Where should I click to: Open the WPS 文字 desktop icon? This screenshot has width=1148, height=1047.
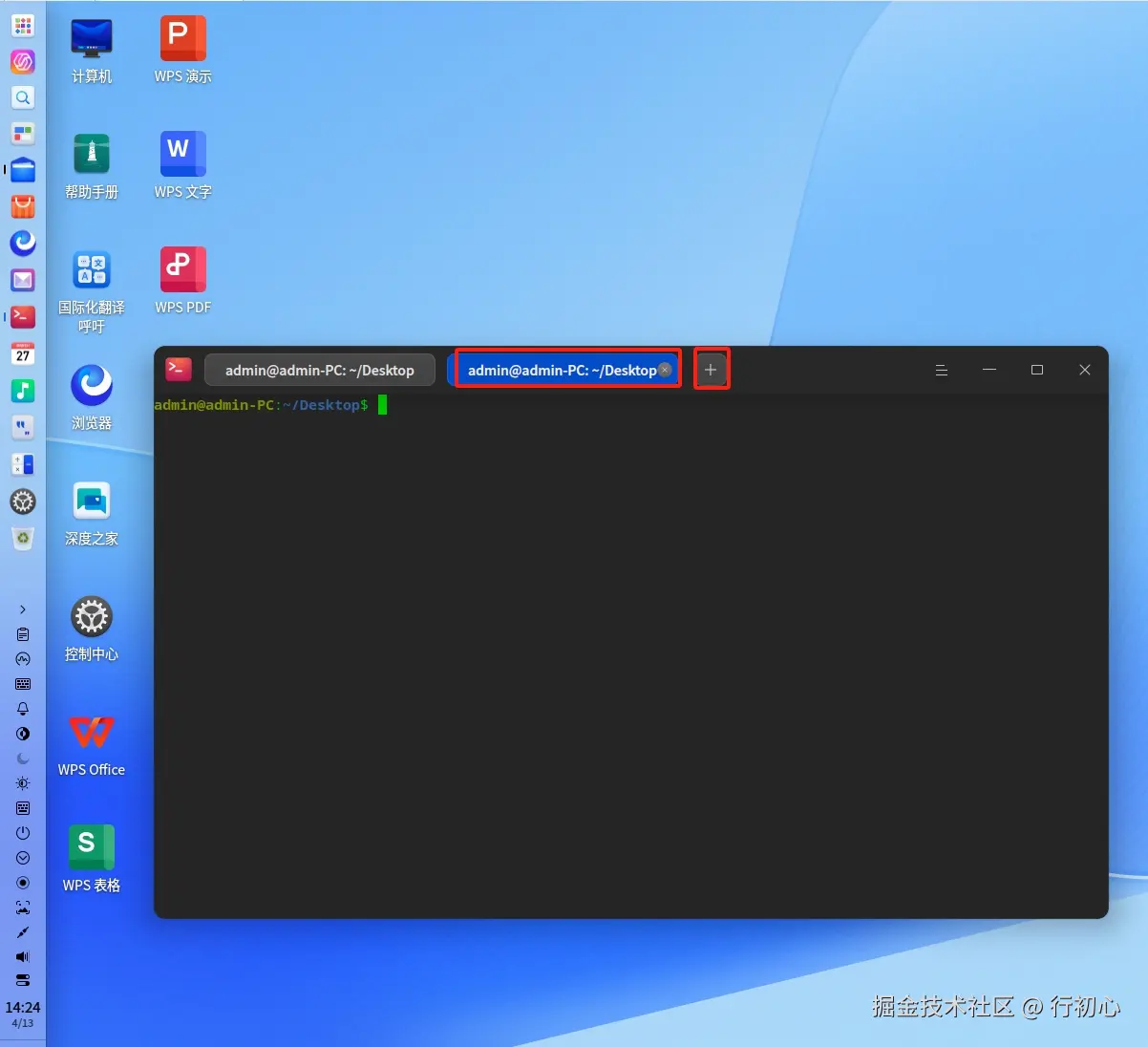[182, 166]
